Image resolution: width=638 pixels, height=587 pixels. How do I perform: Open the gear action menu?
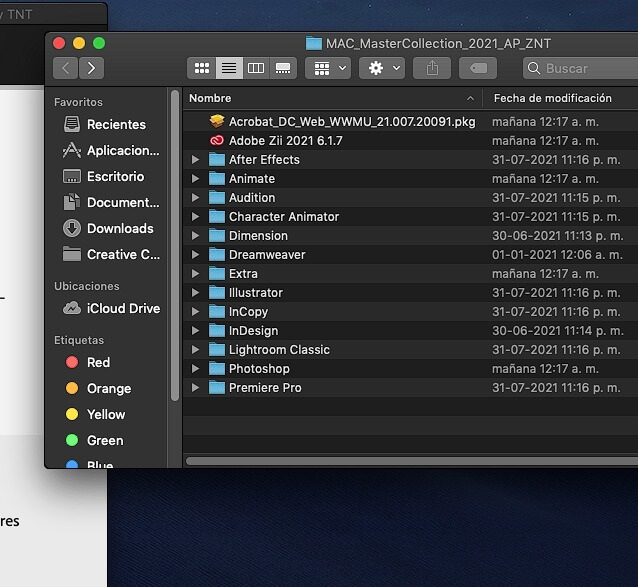pos(382,68)
